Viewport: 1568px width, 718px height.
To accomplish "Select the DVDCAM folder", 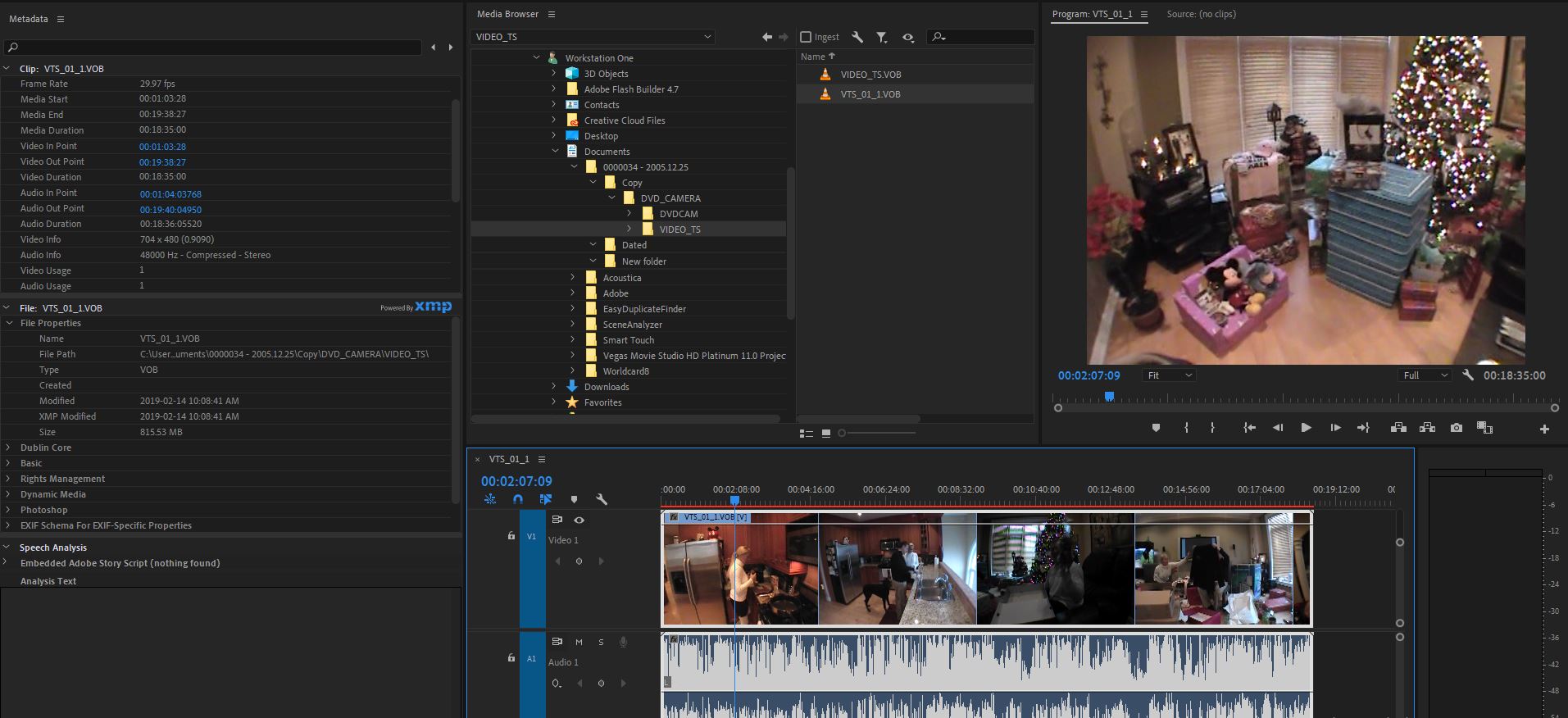I will (678, 214).
